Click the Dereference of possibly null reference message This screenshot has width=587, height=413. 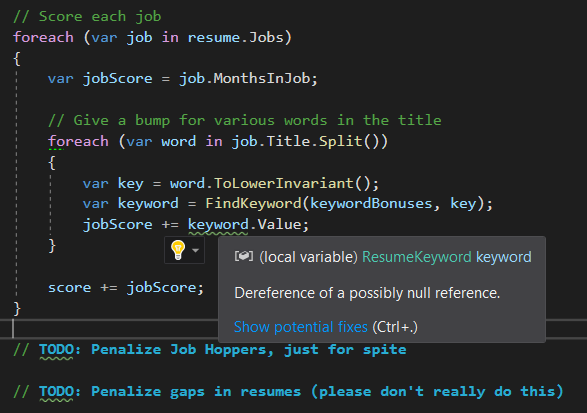coord(367,293)
